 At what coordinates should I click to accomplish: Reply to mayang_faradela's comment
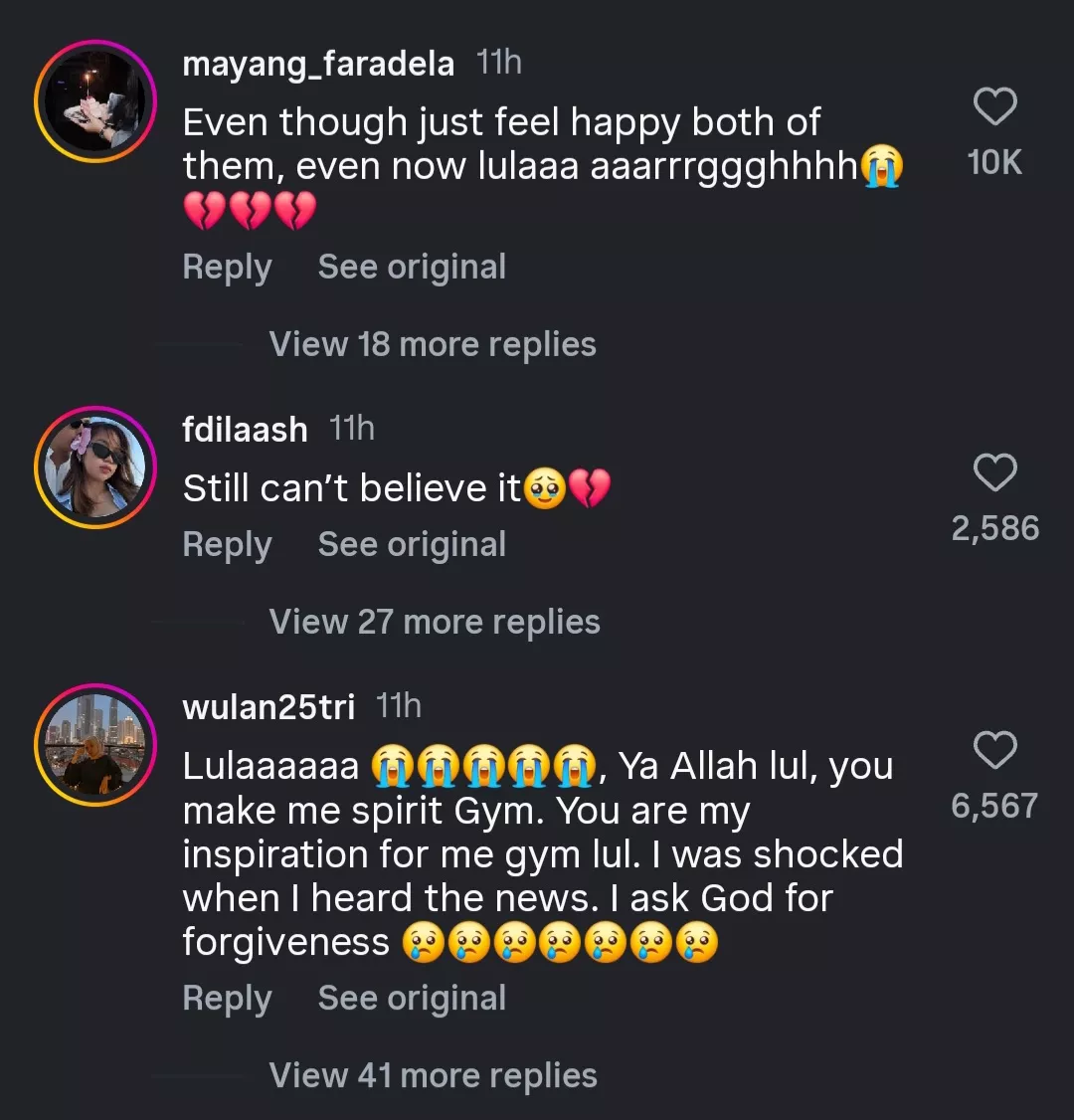pos(227,267)
